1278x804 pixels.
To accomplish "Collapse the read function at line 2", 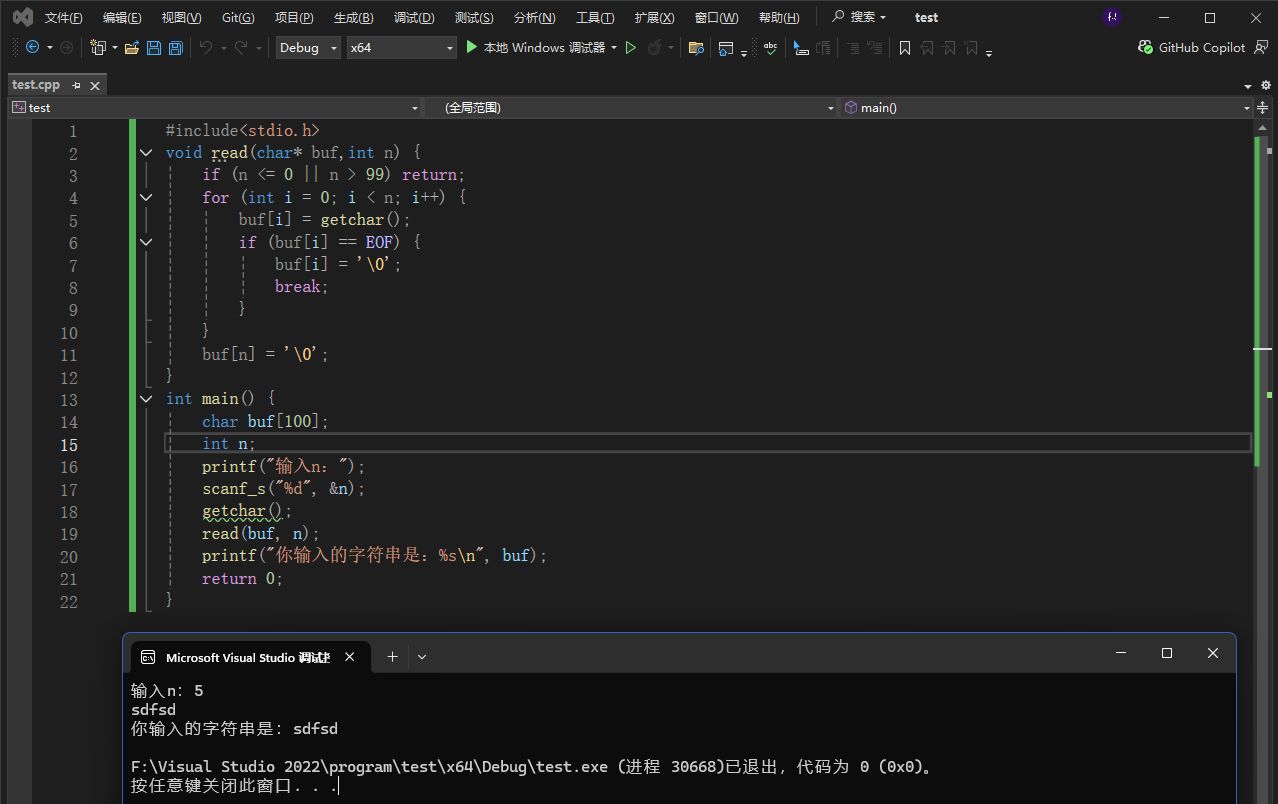I will point(147,153).
